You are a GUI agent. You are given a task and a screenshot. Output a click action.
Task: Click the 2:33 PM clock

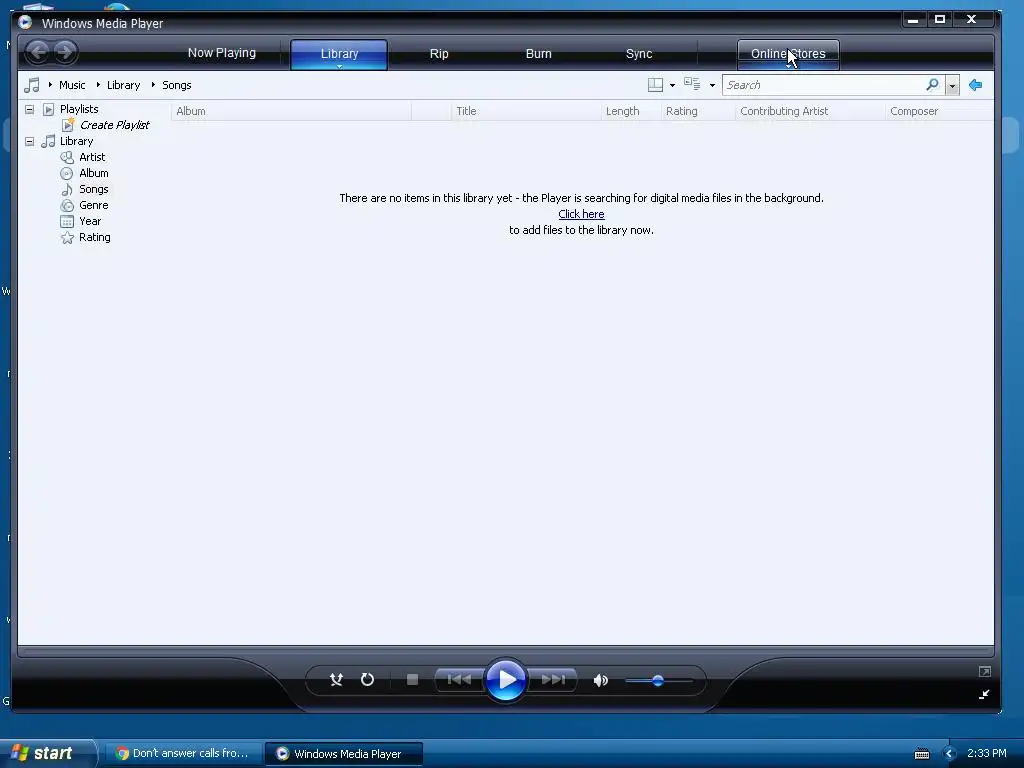tap(987, 753)
